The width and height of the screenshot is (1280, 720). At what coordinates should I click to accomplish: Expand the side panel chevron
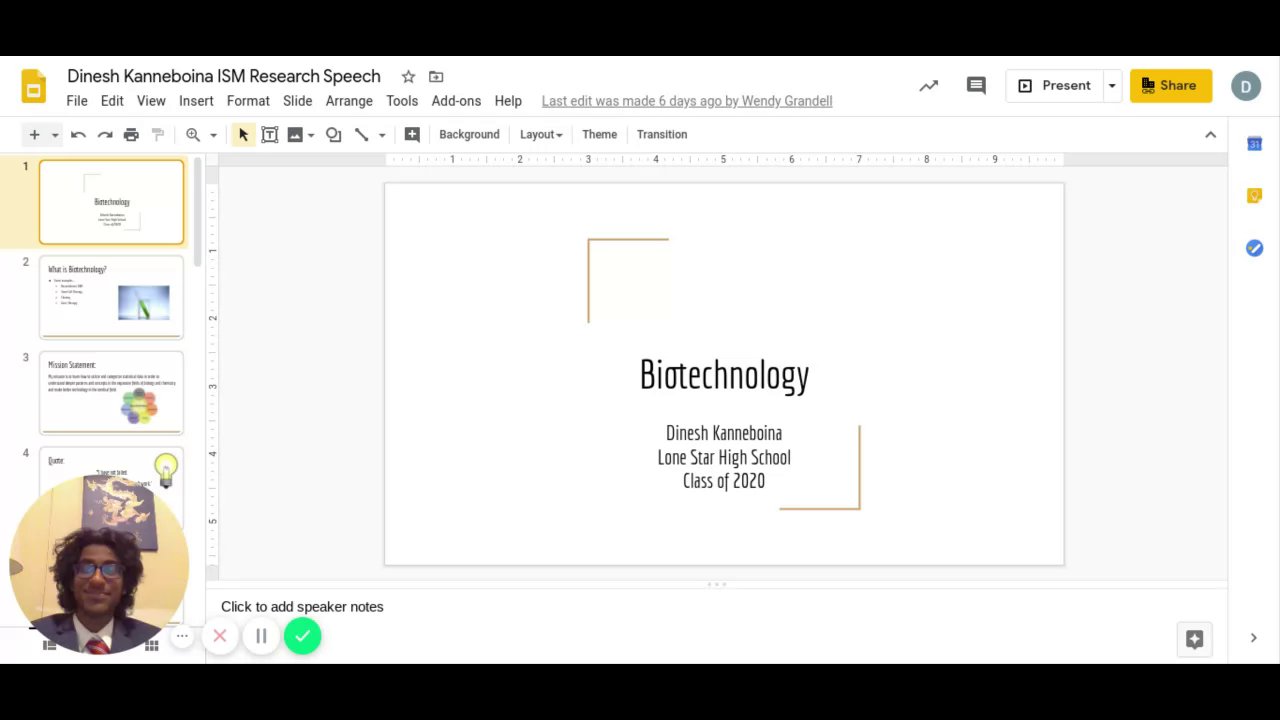click(1254, 638)
